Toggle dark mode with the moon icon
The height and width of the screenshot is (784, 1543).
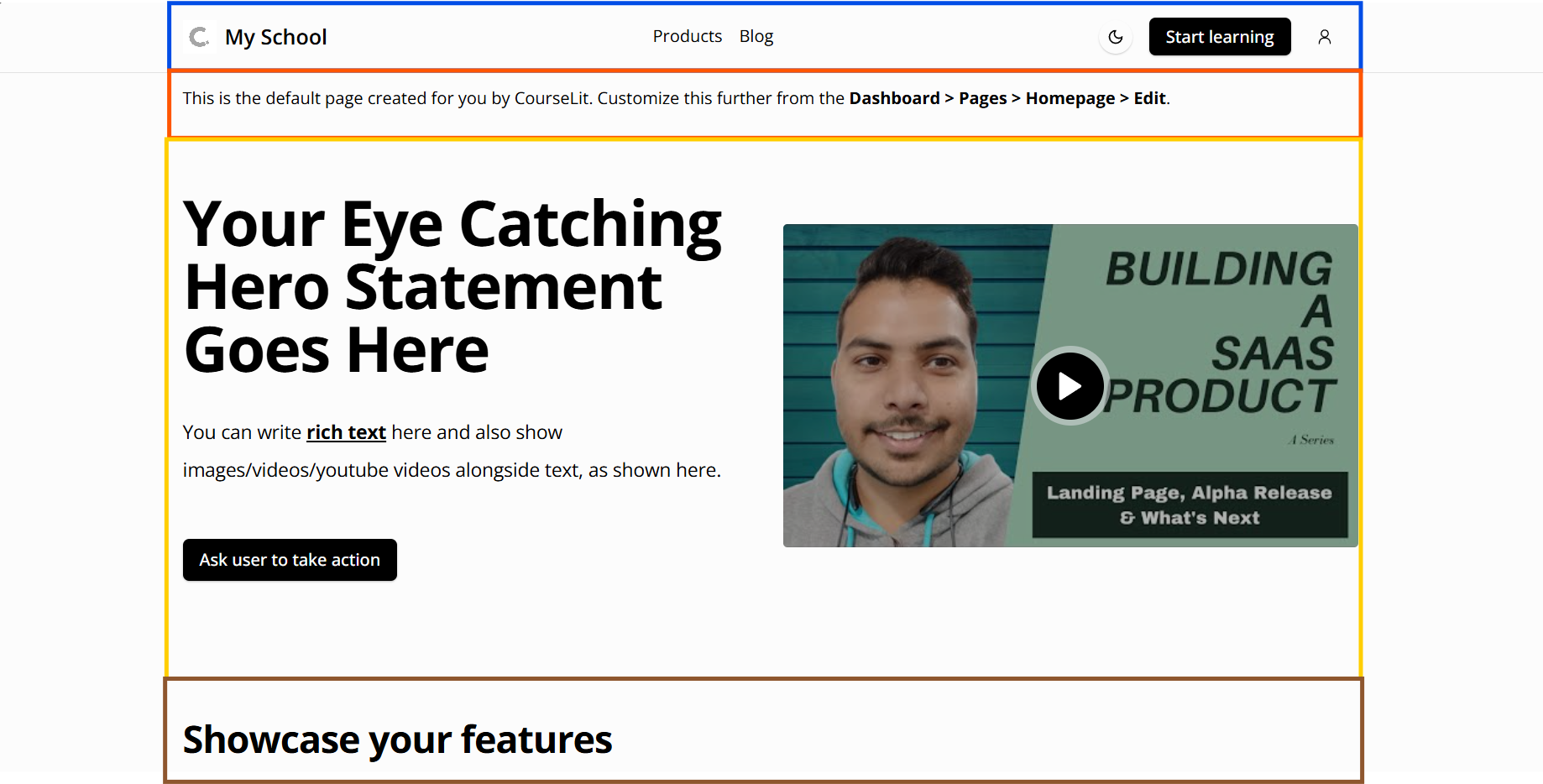1115,37
